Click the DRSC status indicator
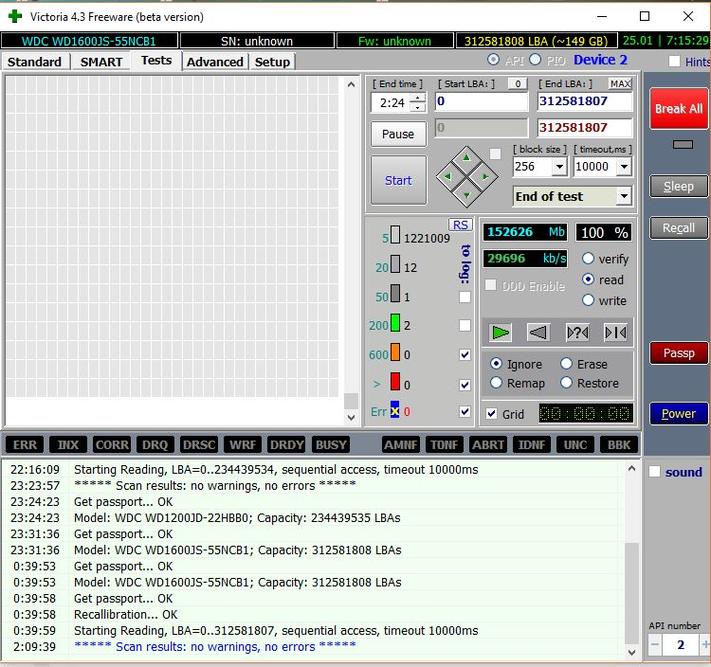711x667 pixels. (199, 445)
